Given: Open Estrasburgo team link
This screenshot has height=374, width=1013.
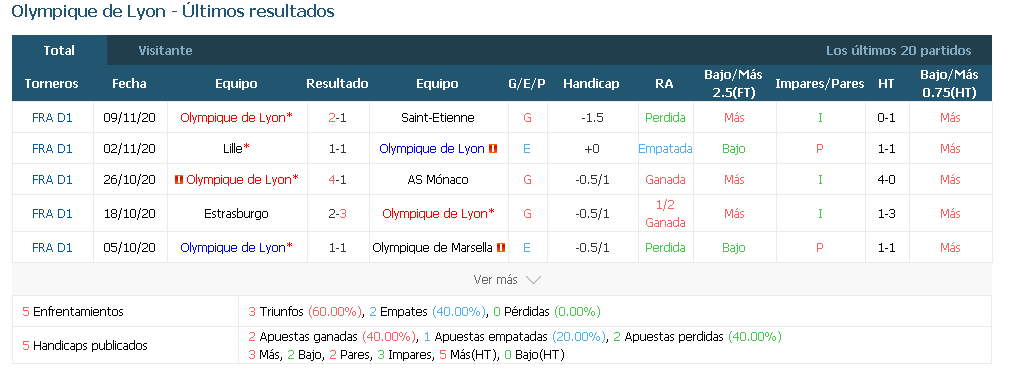Looking at the screenshot, I should (236, 213).
